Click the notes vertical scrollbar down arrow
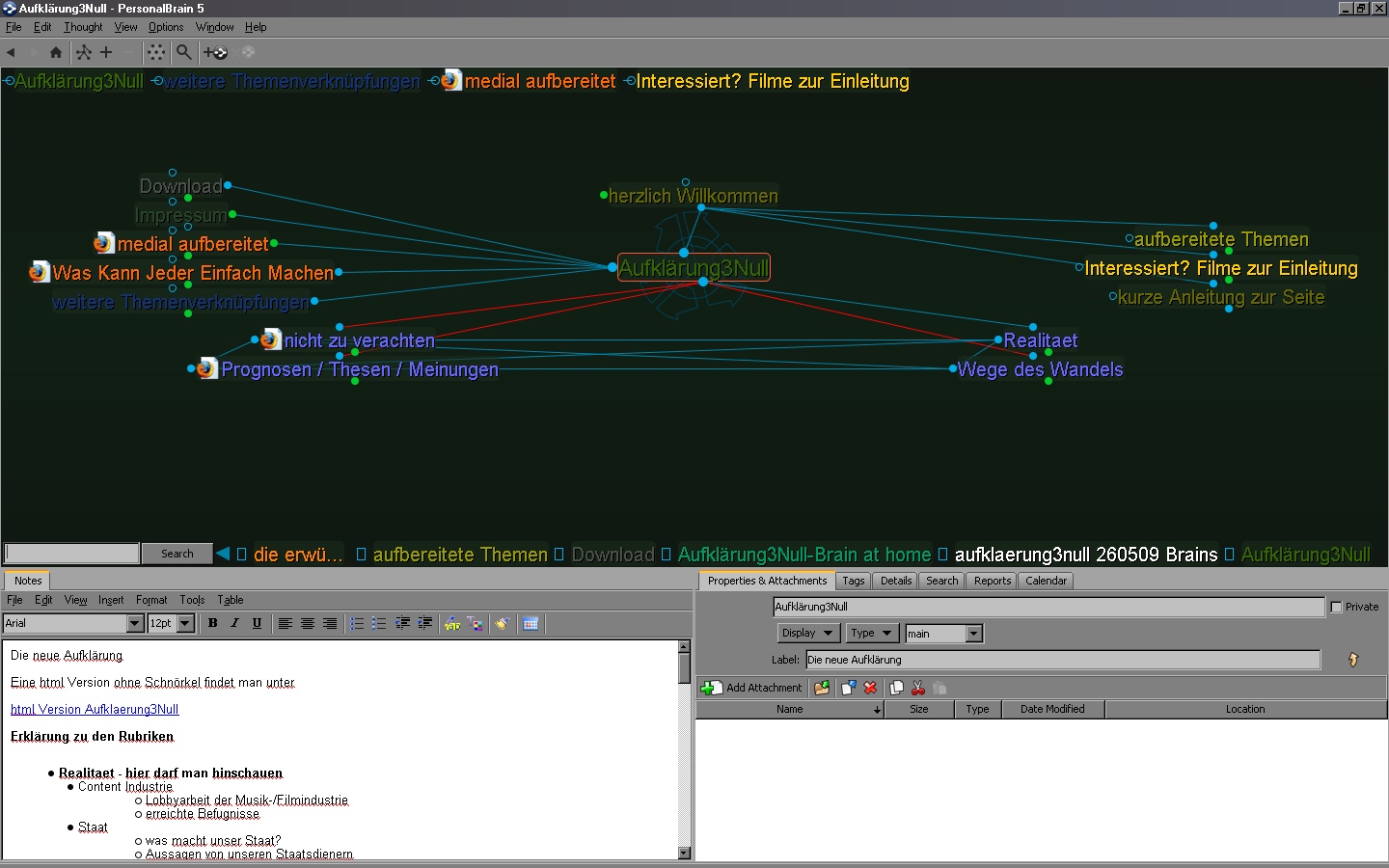The image size is (1389, 868). 684,853
